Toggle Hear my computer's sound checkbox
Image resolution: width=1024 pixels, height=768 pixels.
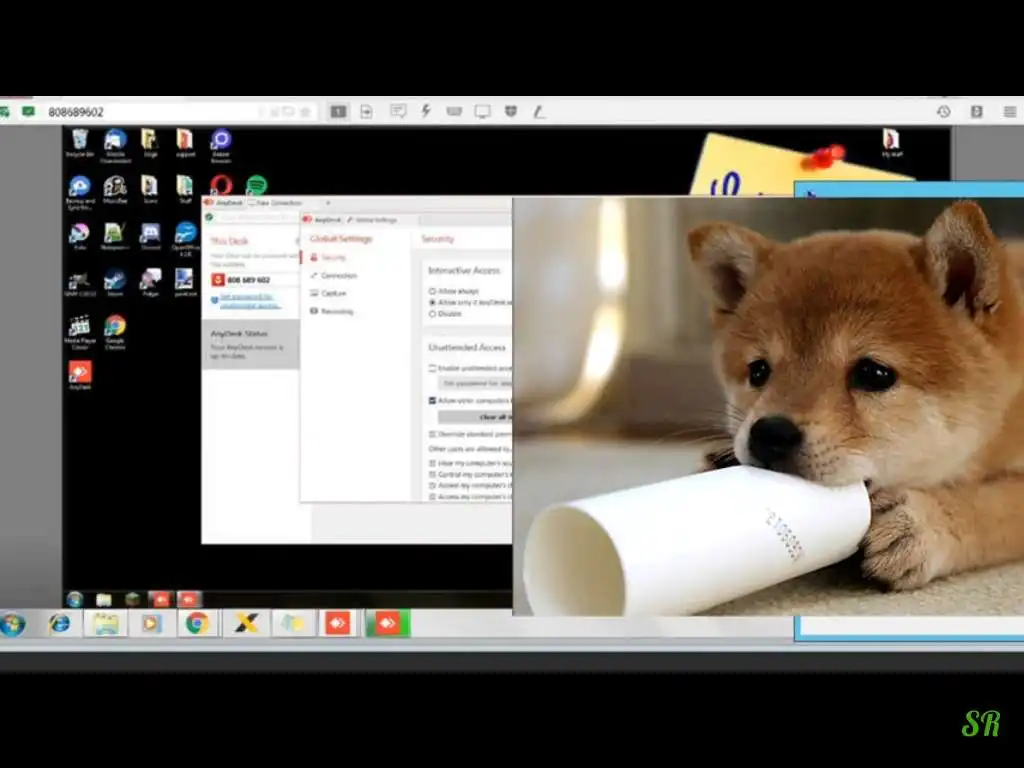(x=432, y=463)
